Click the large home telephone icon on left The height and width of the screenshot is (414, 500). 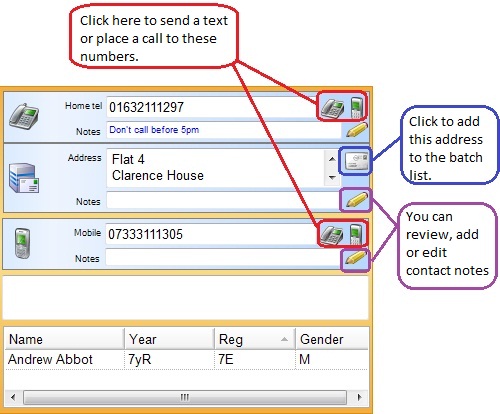(x=24, y=116)
